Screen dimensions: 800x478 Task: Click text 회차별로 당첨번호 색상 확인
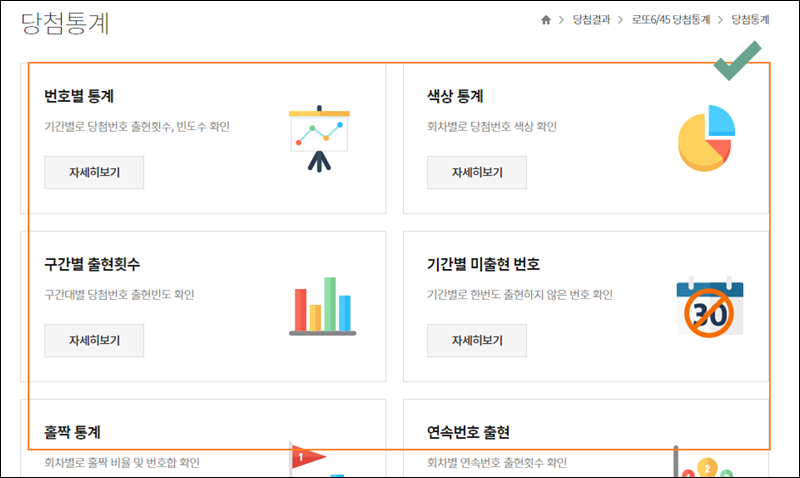click(492, 126)
